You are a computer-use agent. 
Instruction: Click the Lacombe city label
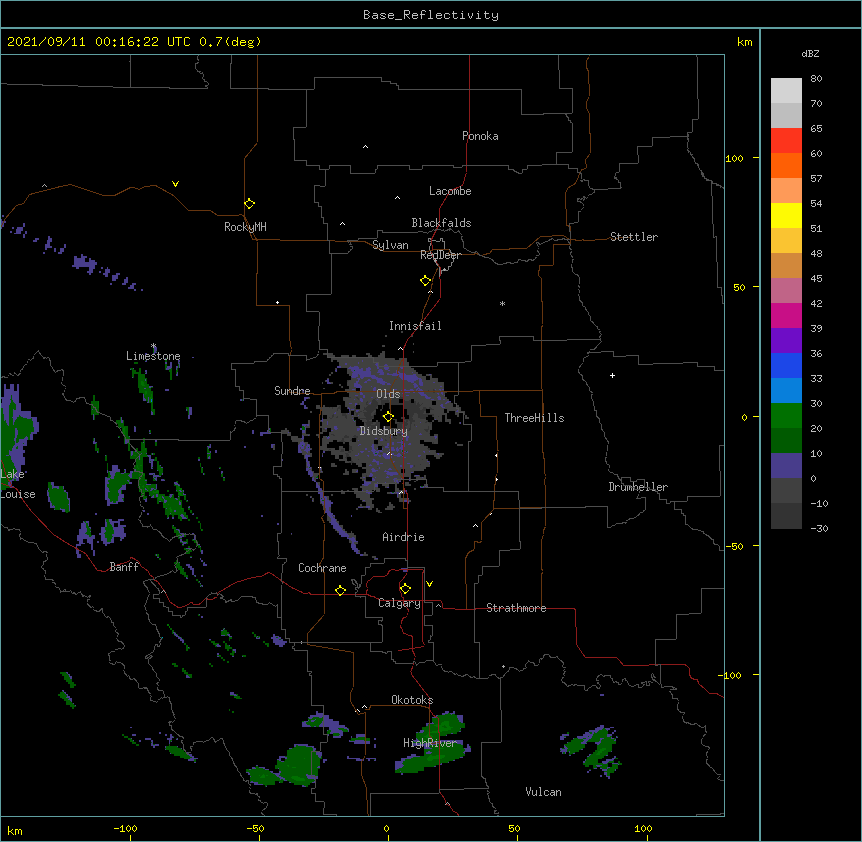pos(450,191)
